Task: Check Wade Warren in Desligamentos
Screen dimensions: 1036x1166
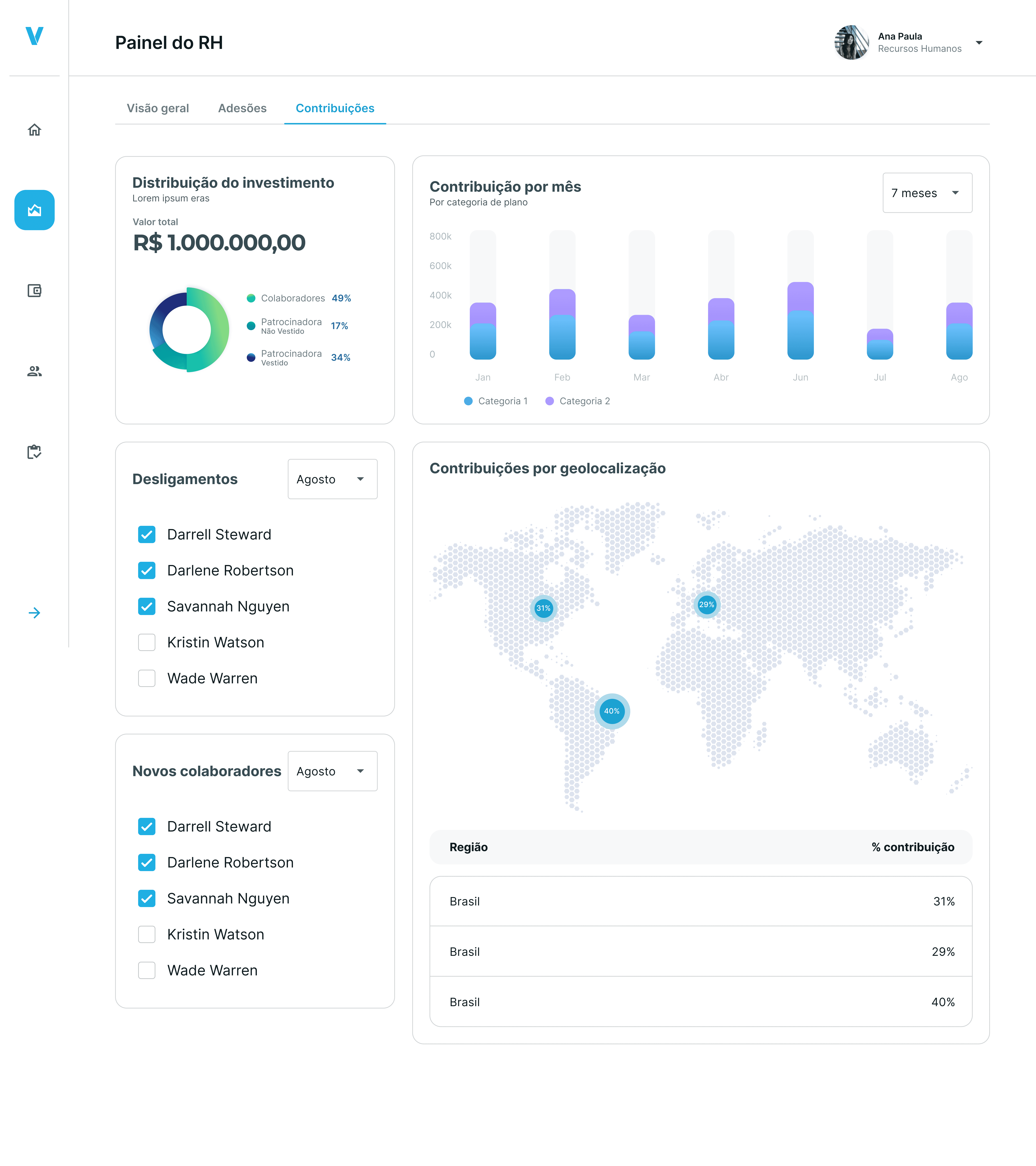Action: pos(147,678)
